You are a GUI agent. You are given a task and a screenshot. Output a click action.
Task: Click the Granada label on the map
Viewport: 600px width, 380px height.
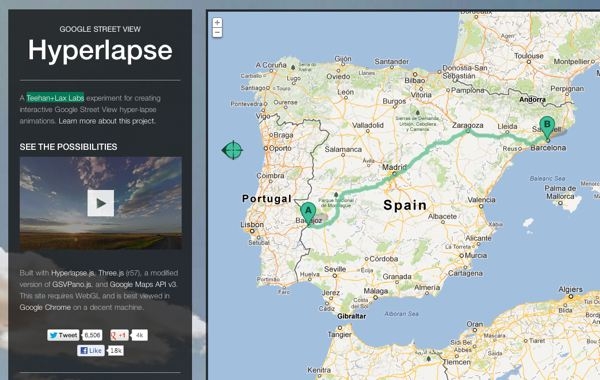pos(397,276)
